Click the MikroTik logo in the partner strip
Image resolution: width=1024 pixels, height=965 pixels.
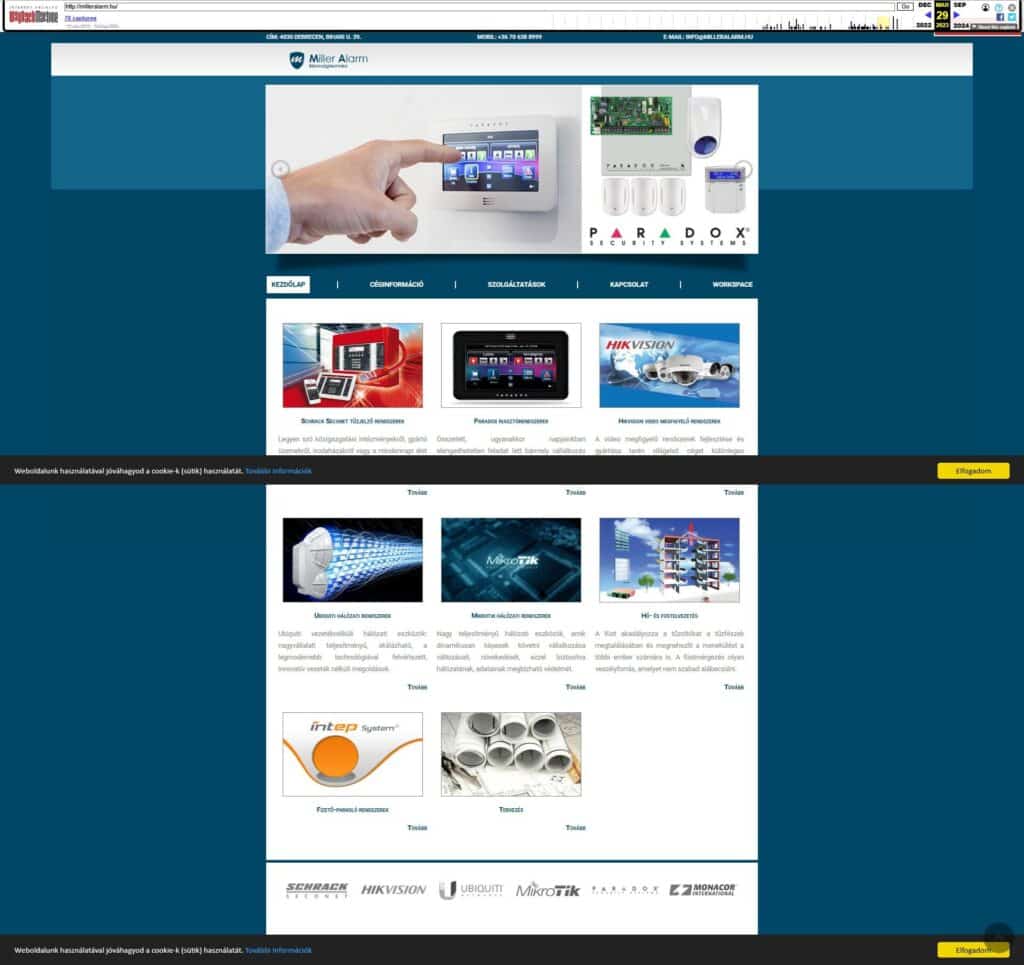pyautogui.click(x=547, y=889)
